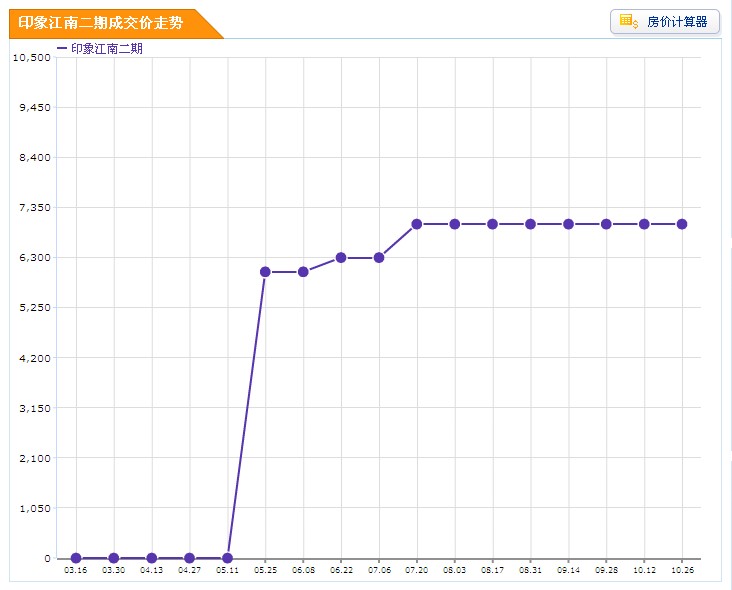The width and height of the screenshot is (732, 590).
Task: Click the data point at 05.11
Action: coord(227,558)
